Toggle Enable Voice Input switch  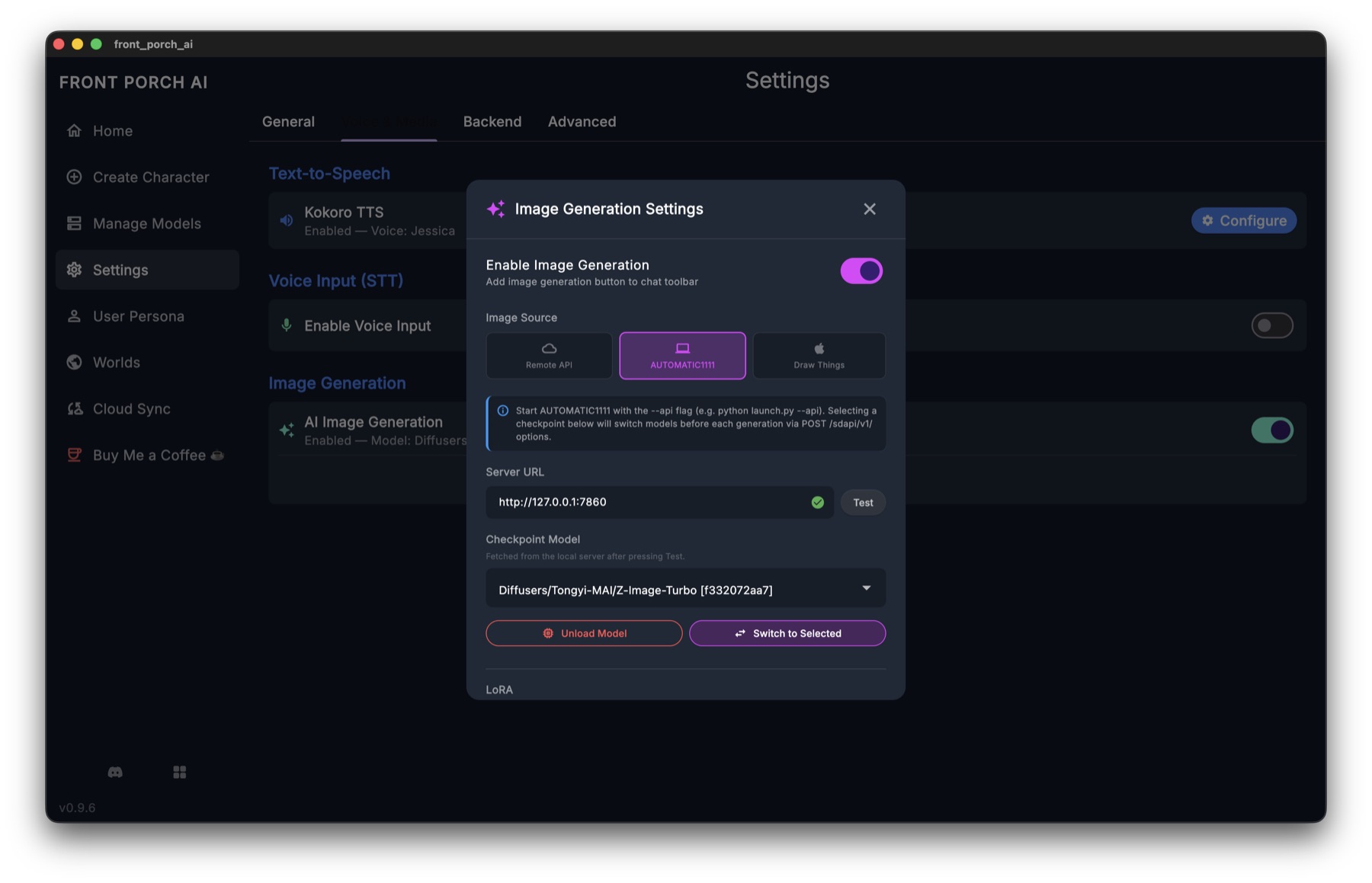pos(1272,326)
